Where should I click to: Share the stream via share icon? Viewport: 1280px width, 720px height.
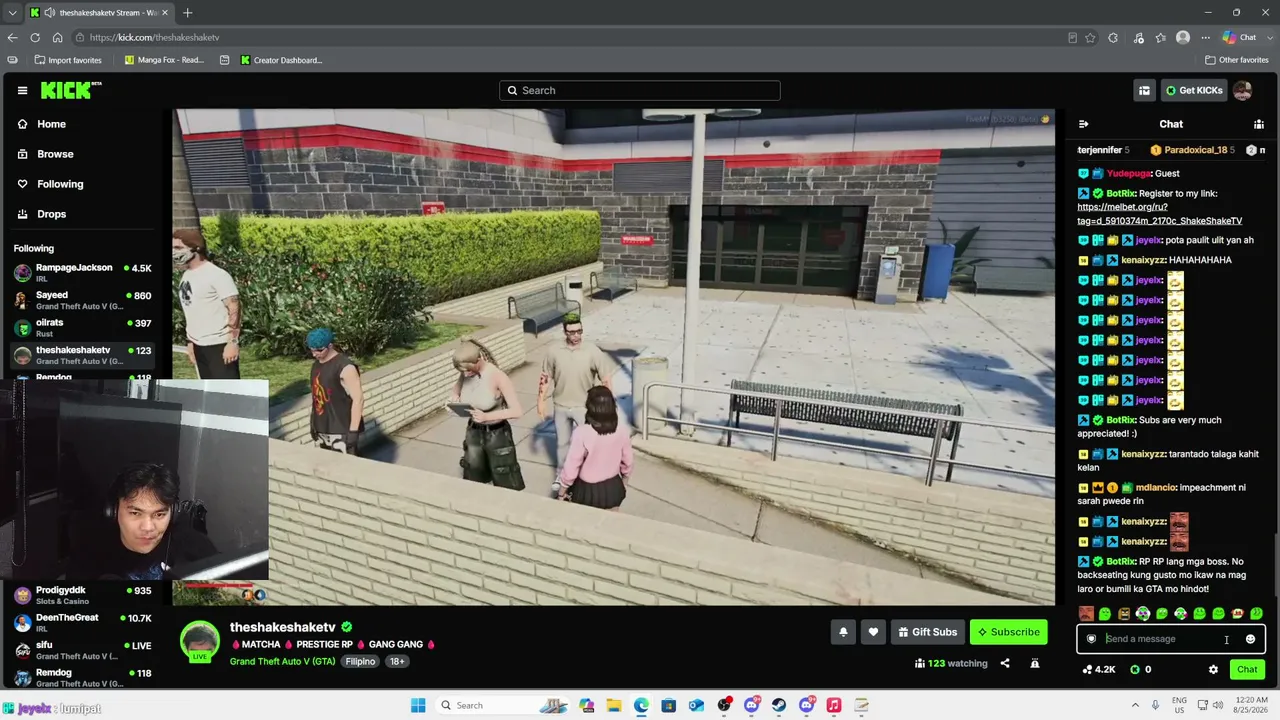(1005, 663)
